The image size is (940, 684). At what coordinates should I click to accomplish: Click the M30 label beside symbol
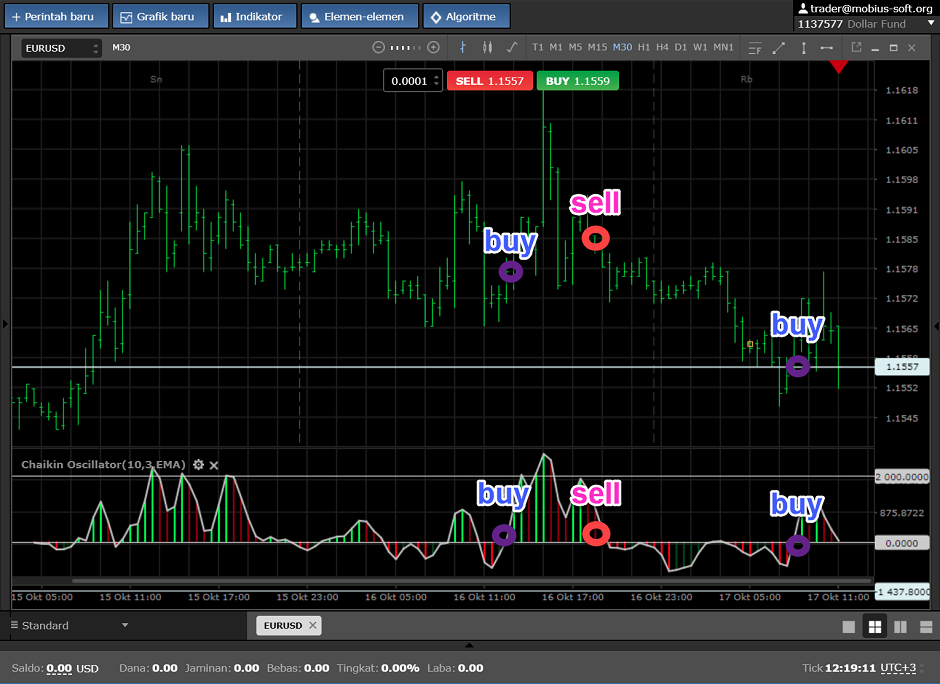click(121, 47)
